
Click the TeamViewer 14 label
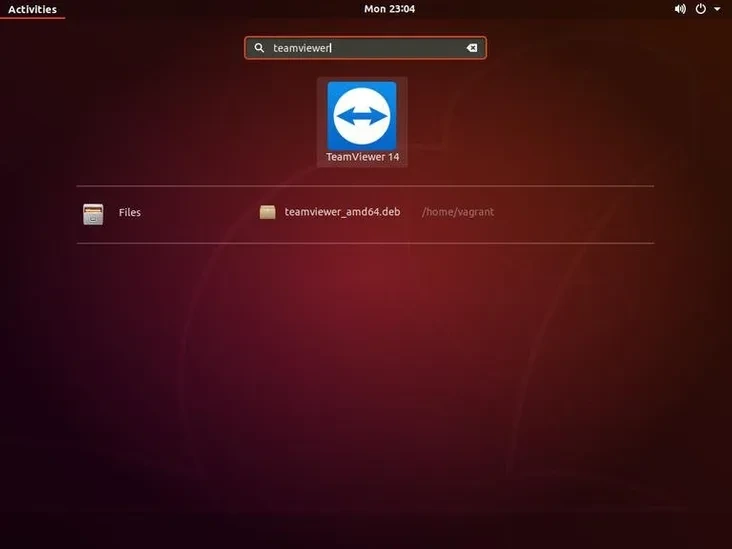363,157
